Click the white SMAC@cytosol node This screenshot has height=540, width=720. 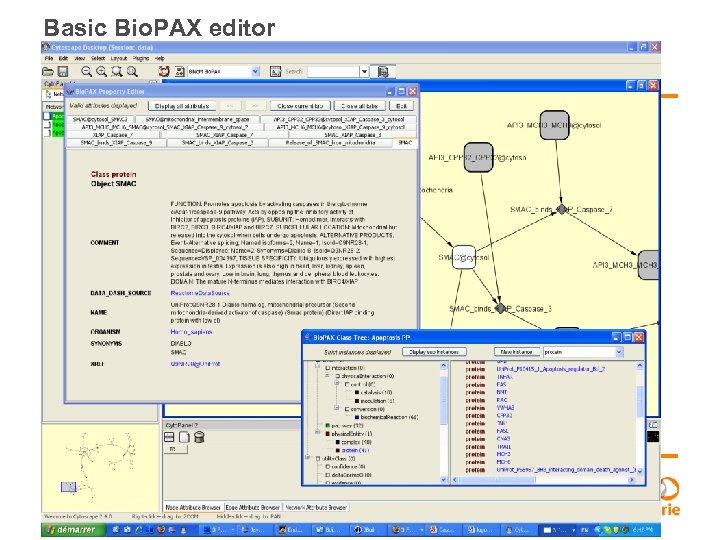464,257
